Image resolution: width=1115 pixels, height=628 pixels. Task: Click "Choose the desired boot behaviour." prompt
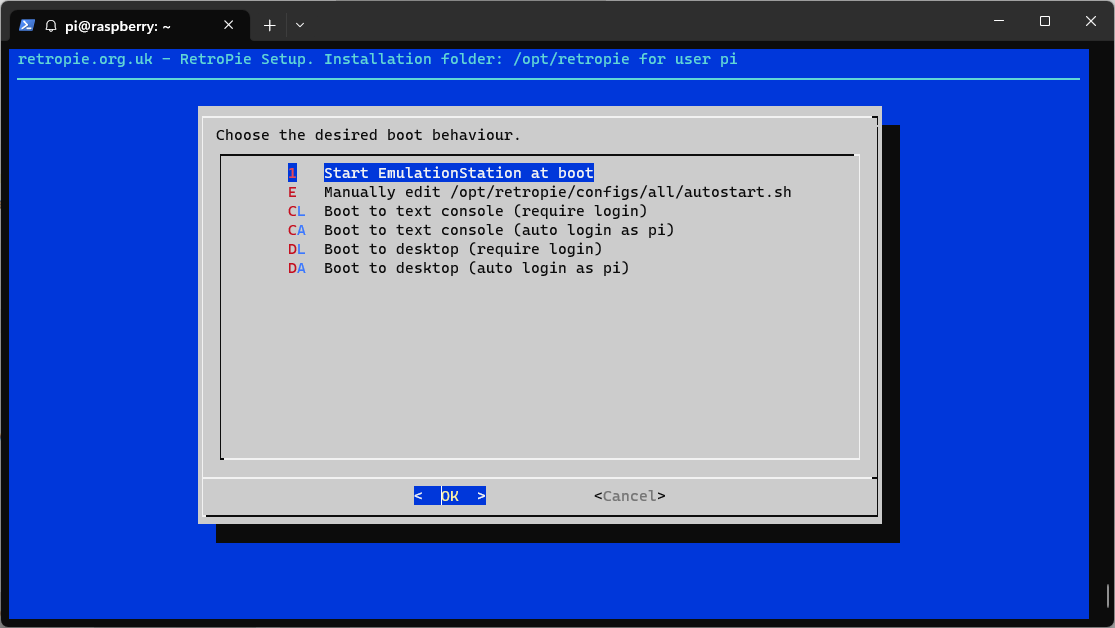click(368, 135)
